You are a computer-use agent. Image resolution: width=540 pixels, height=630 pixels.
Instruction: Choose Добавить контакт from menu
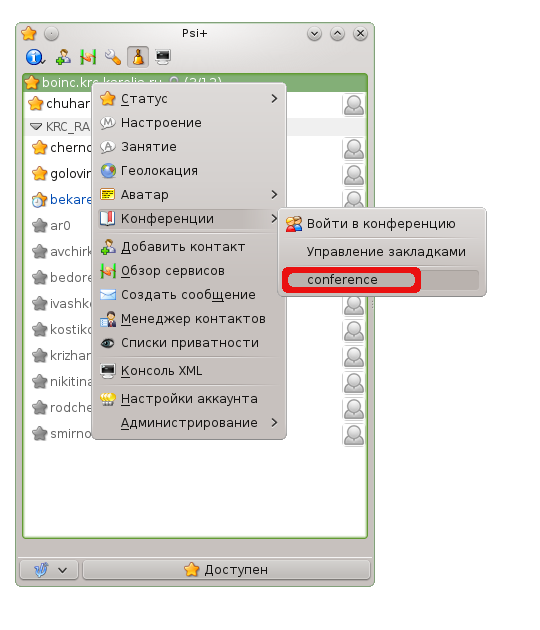pos(189,247)
